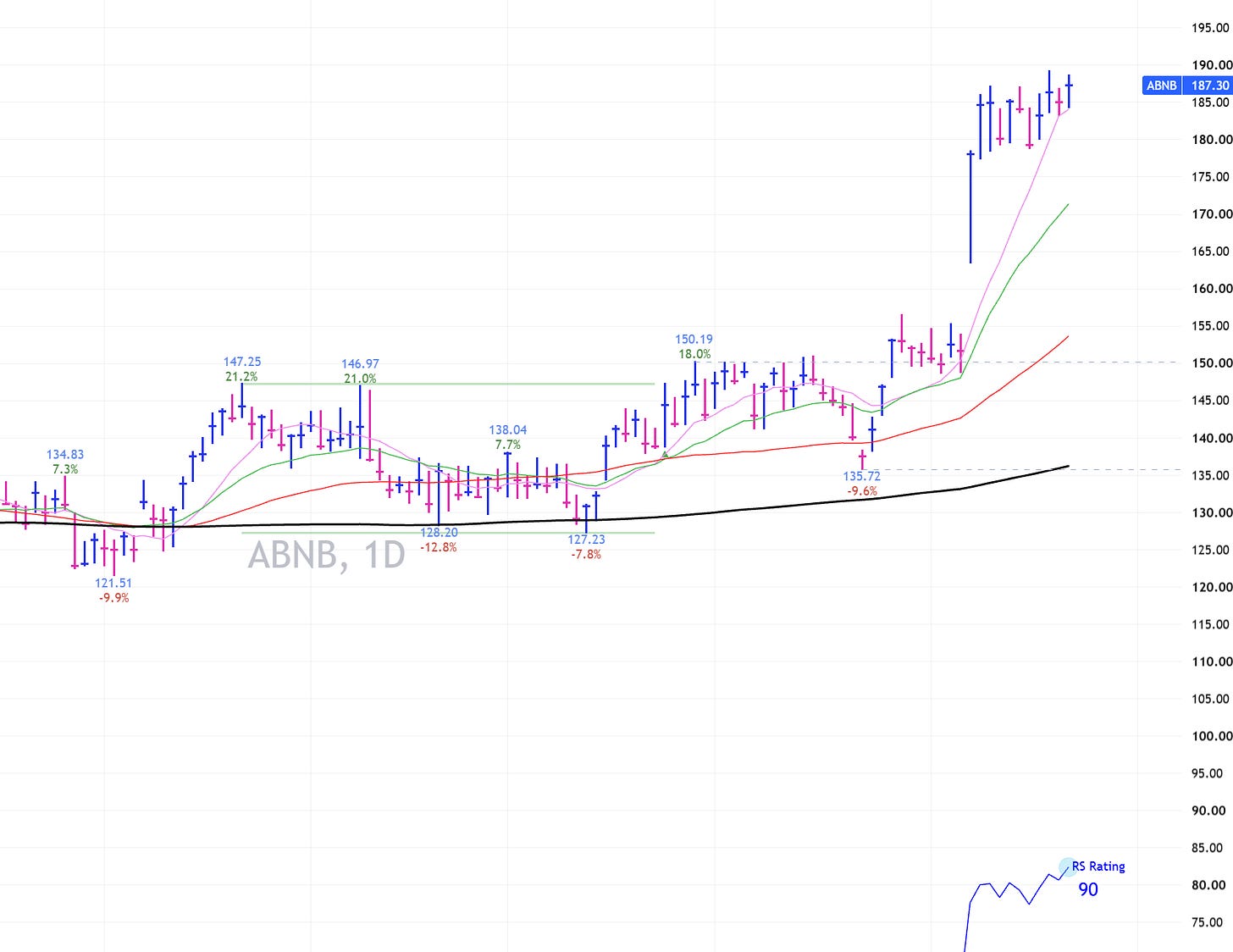This screenshot has height=952, width=1233.
Task: Select the 7.3% gain label
Action: tap(65, 469)
